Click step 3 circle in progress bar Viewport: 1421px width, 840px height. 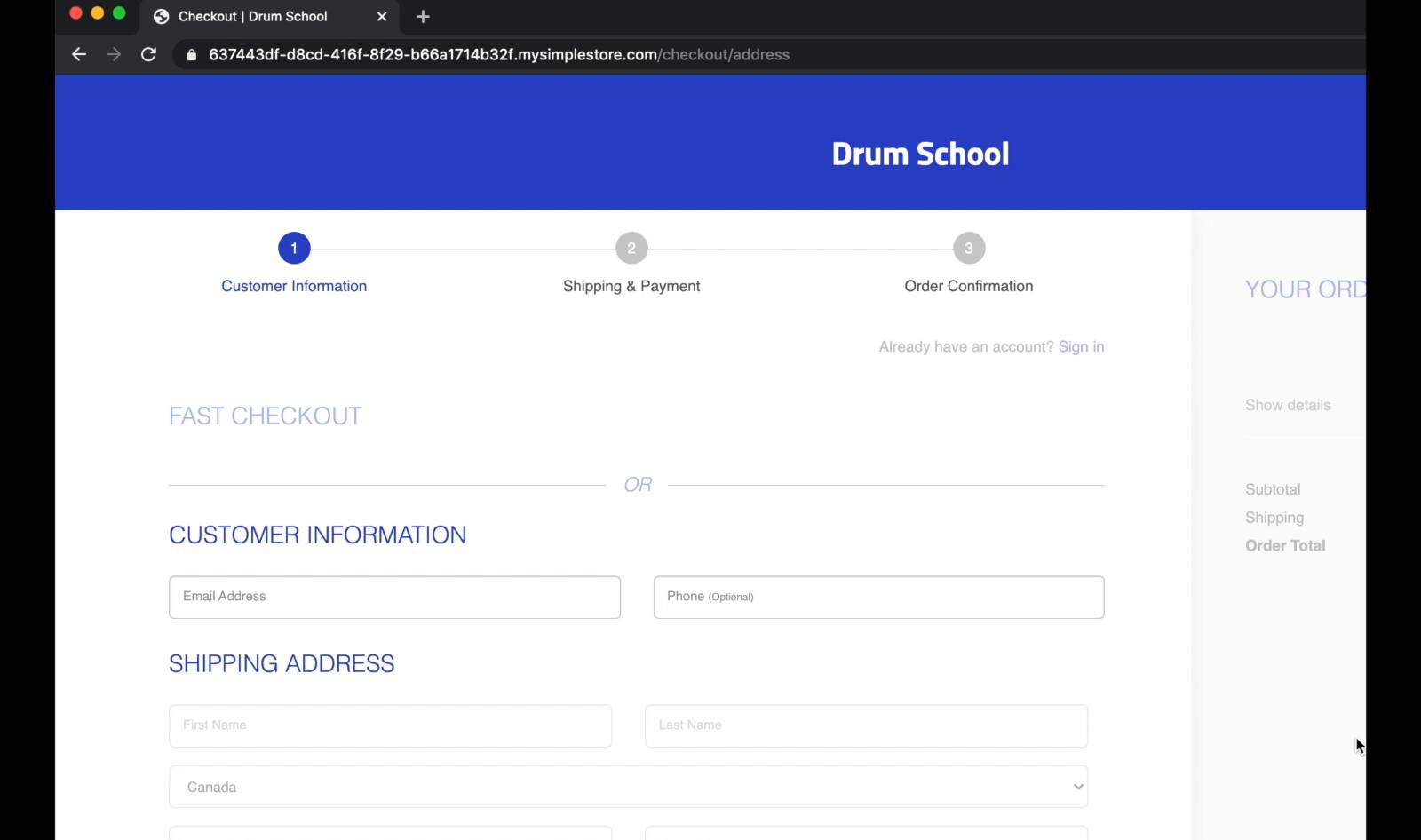click(x=969, y=249)
